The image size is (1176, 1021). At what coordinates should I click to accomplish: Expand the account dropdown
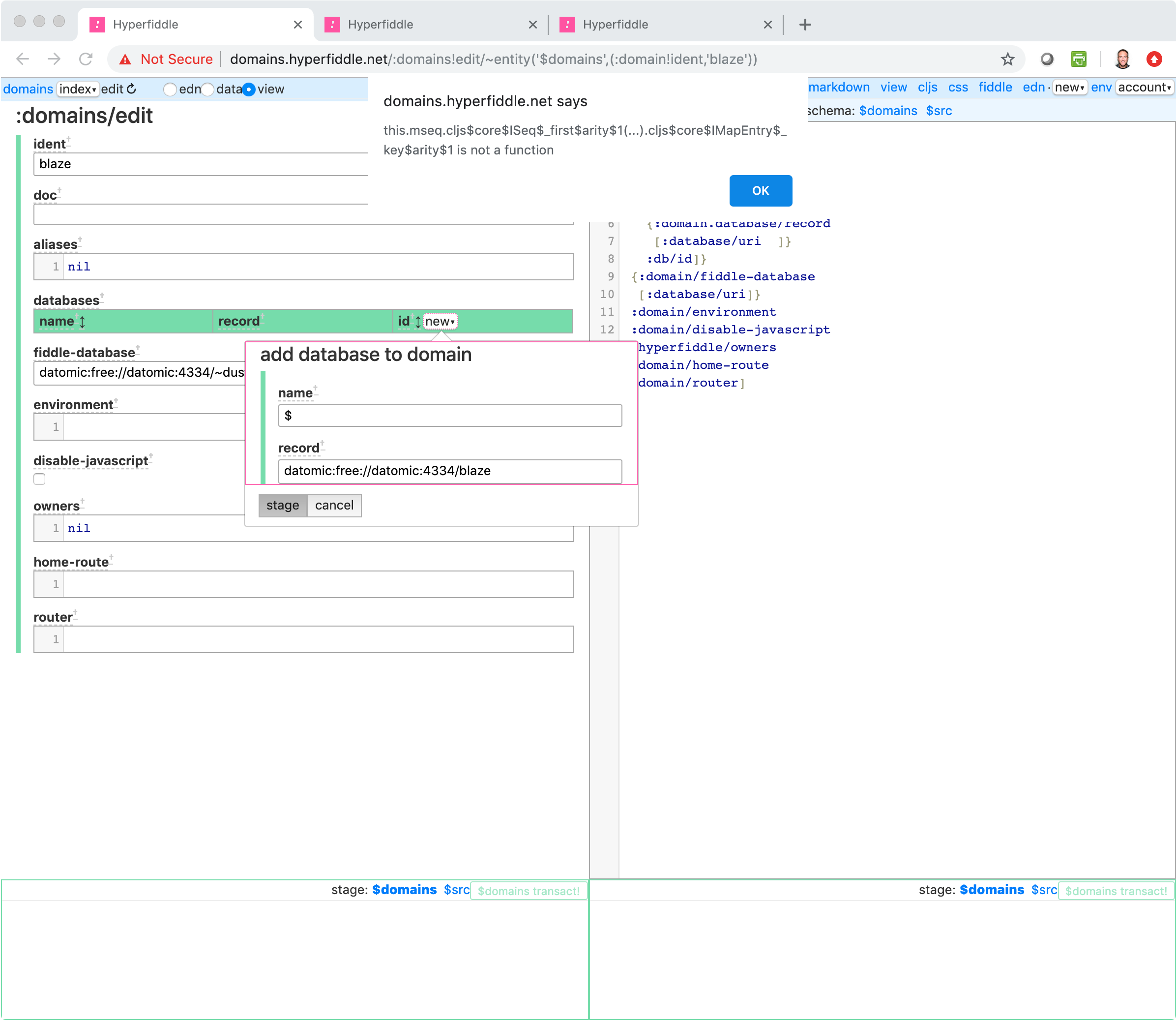pos(1144,87)
